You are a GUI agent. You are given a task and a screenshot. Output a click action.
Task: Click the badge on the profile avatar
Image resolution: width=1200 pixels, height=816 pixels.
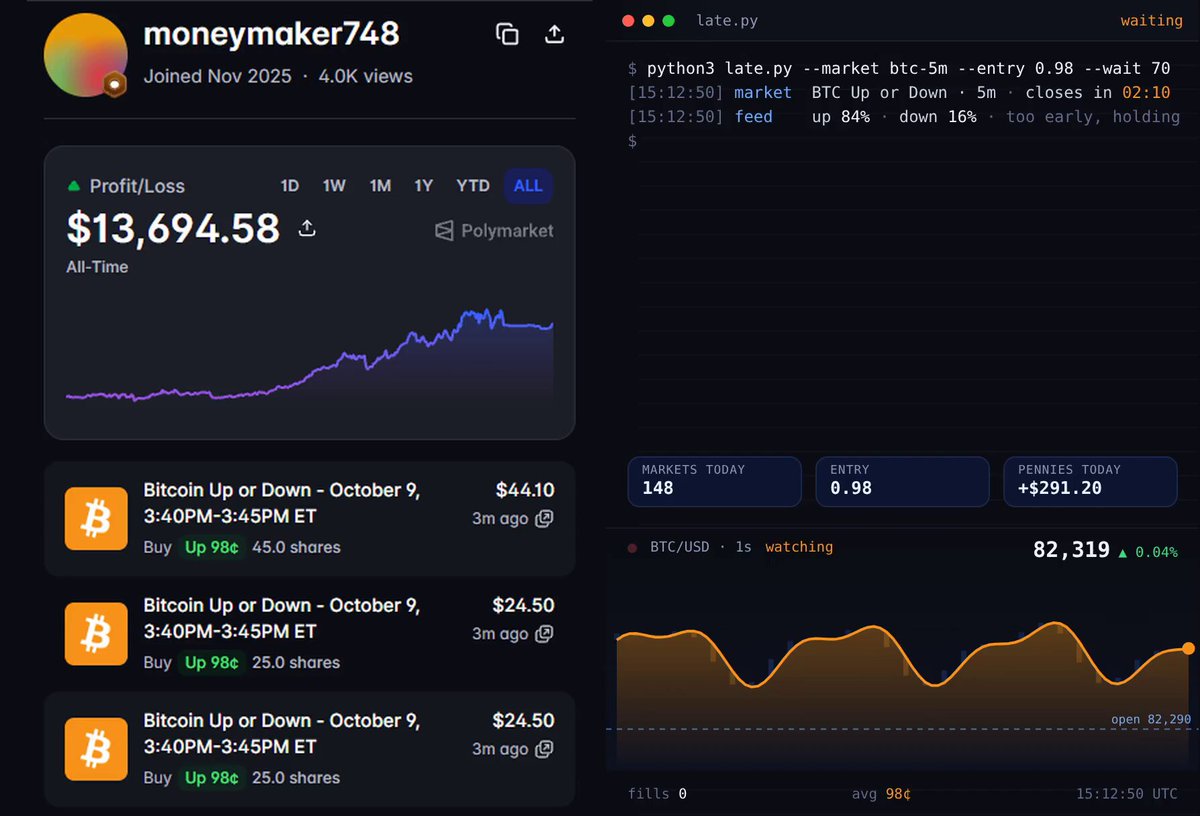click(x=116, y=86)
